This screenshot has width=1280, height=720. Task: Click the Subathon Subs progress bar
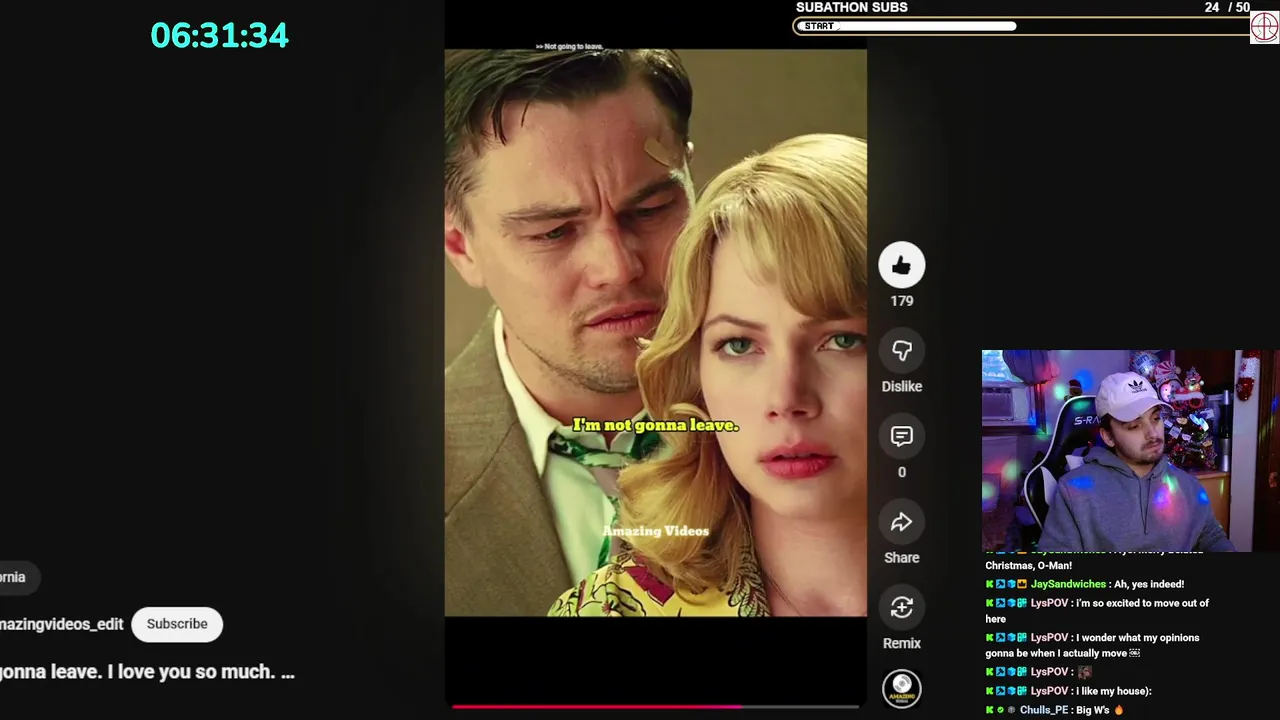click(1021, 26)
